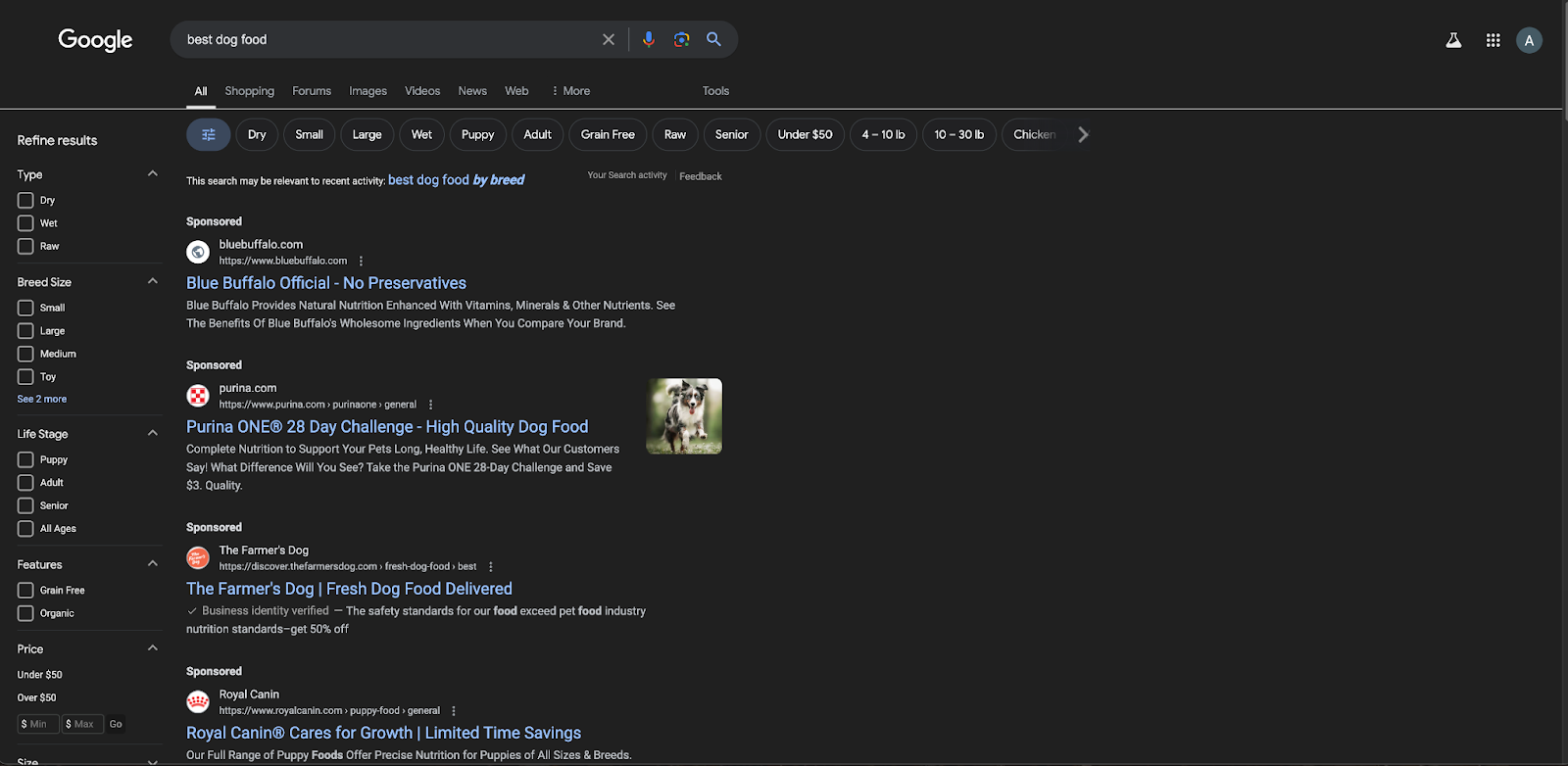The image size is (1568, 766).
Task: Collapse the Features filter section
Action: pos(152,563)
